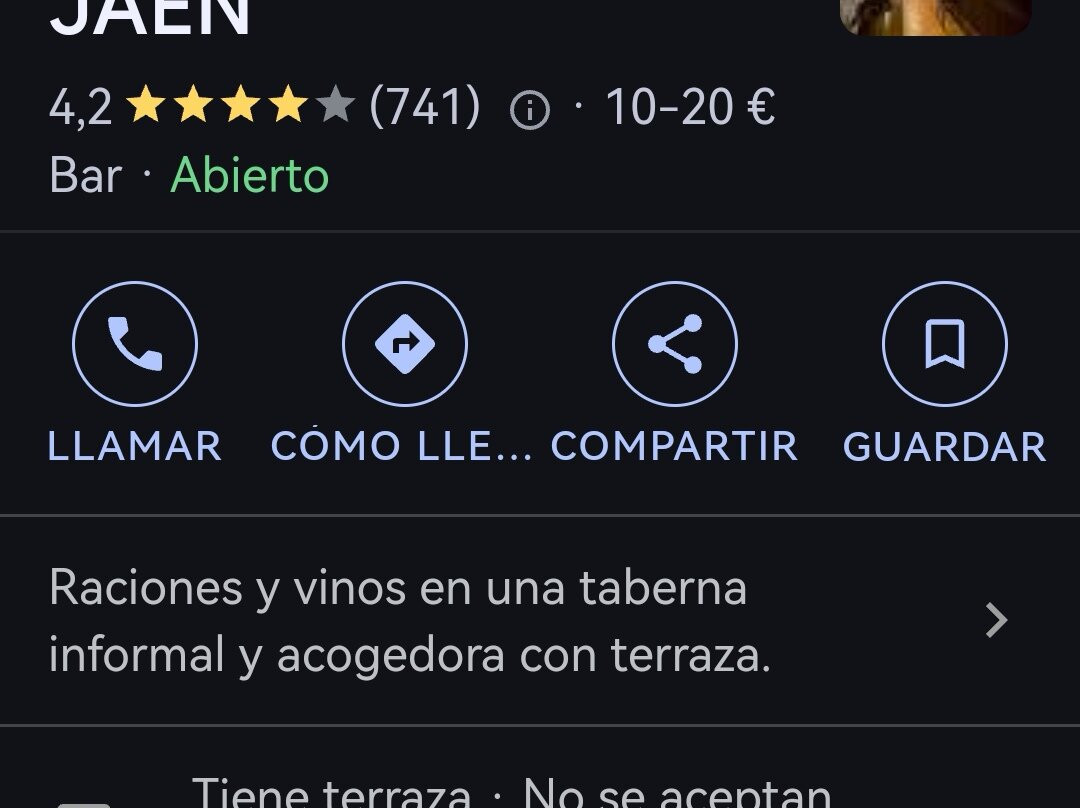Tap the GUARDAR label

(x=945, y=446)
